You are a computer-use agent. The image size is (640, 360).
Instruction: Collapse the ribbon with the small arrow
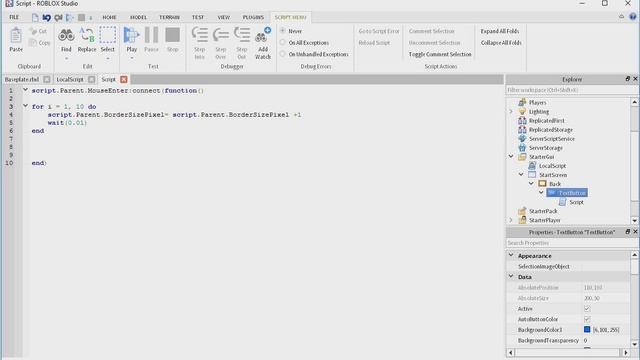point(621,17)
